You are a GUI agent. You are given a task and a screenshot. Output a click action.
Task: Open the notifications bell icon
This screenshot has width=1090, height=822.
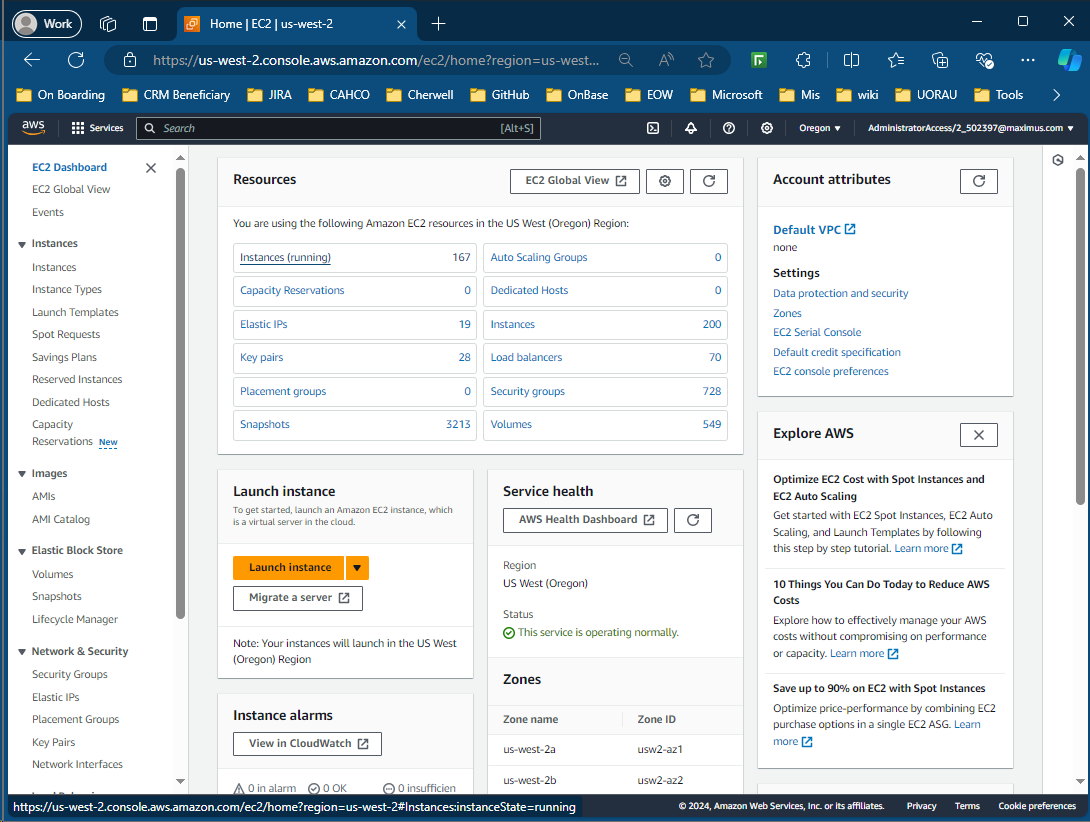pos(691,128)
